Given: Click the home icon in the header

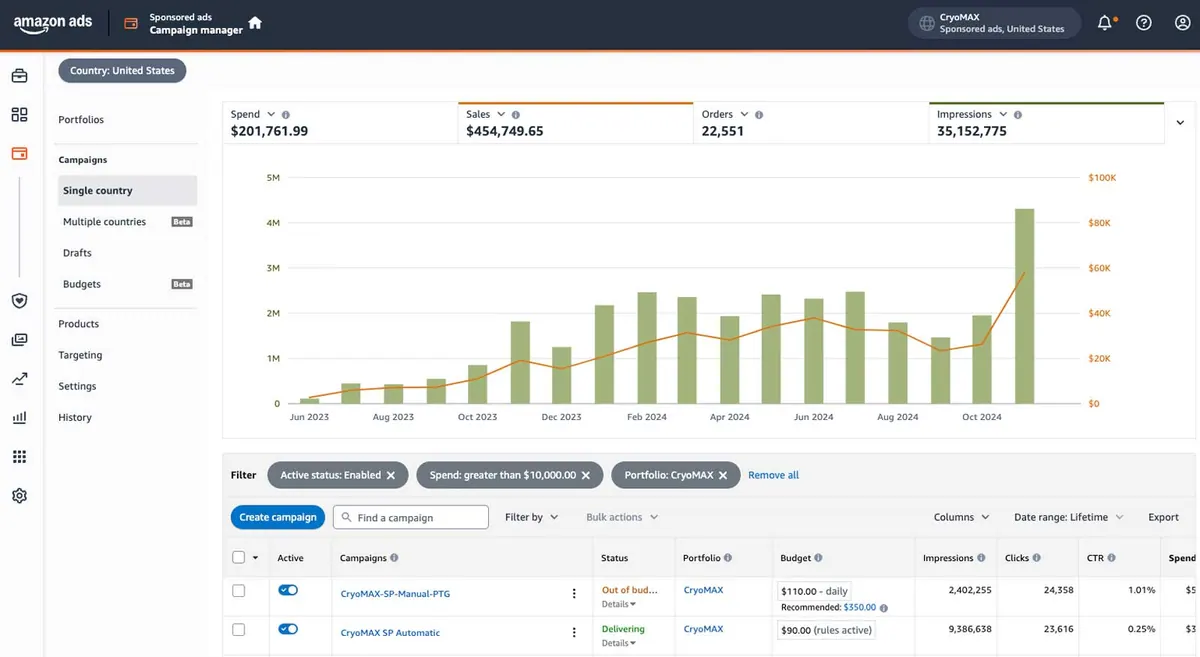Looking at the screenshot, I should pos(255,23).
